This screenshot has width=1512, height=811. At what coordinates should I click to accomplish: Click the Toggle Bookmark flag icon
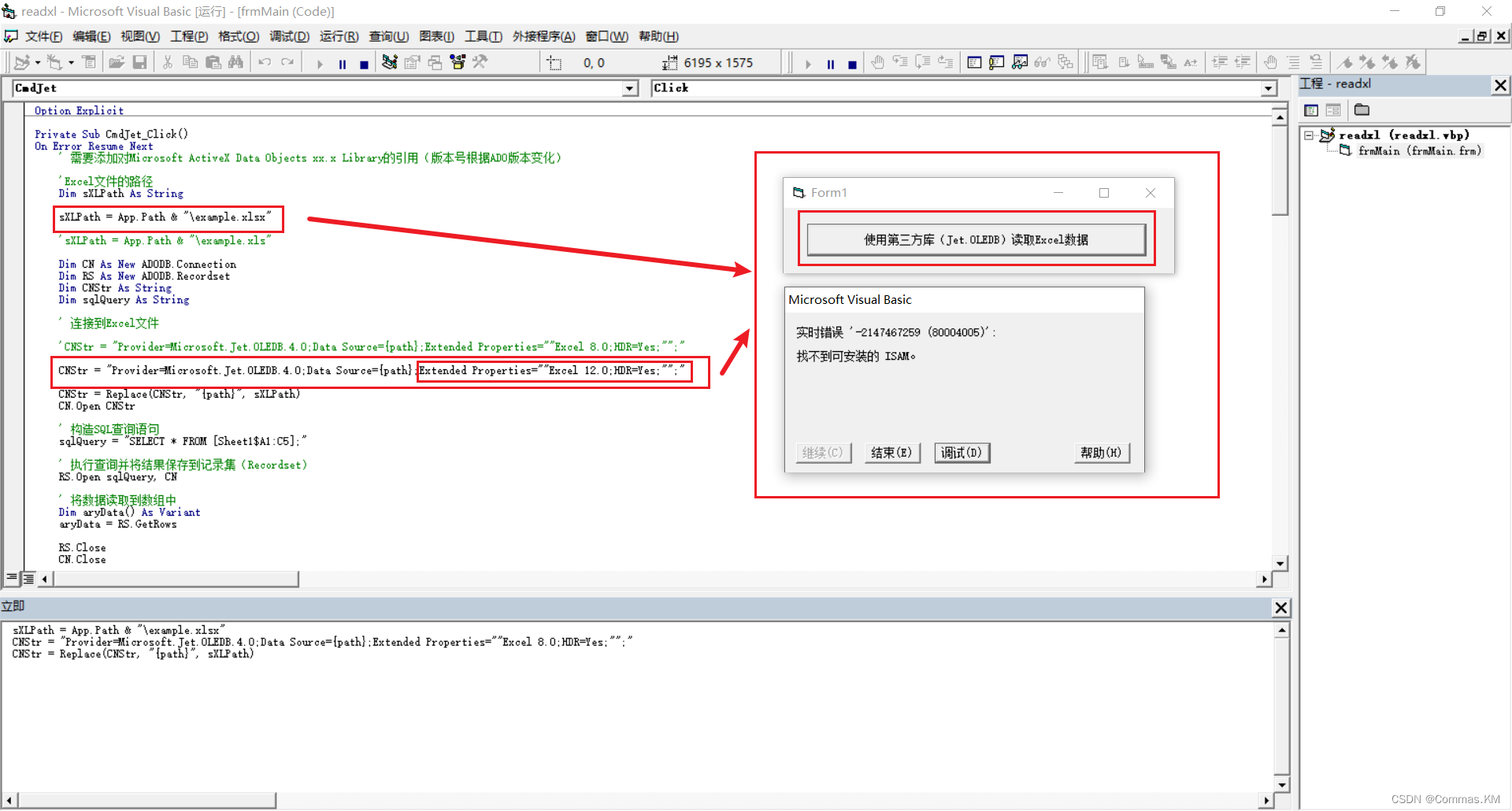(1345, 62)
